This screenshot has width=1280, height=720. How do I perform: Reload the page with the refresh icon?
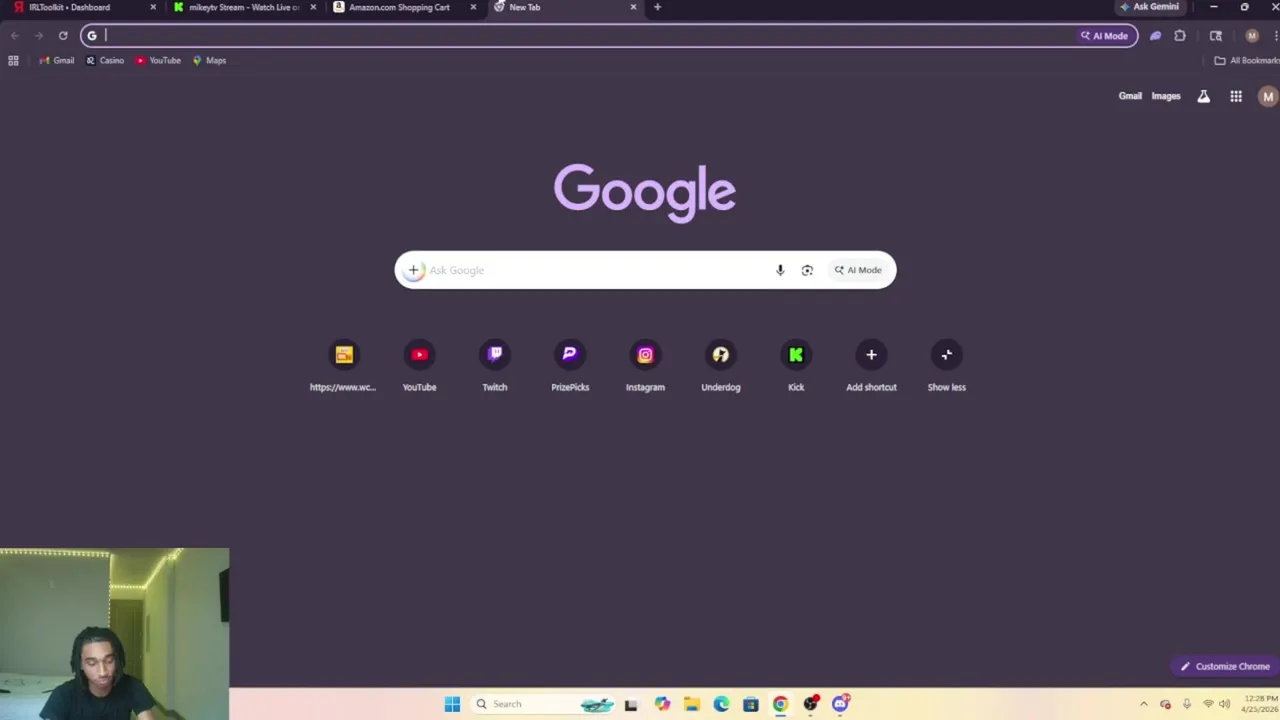(63, 36)
